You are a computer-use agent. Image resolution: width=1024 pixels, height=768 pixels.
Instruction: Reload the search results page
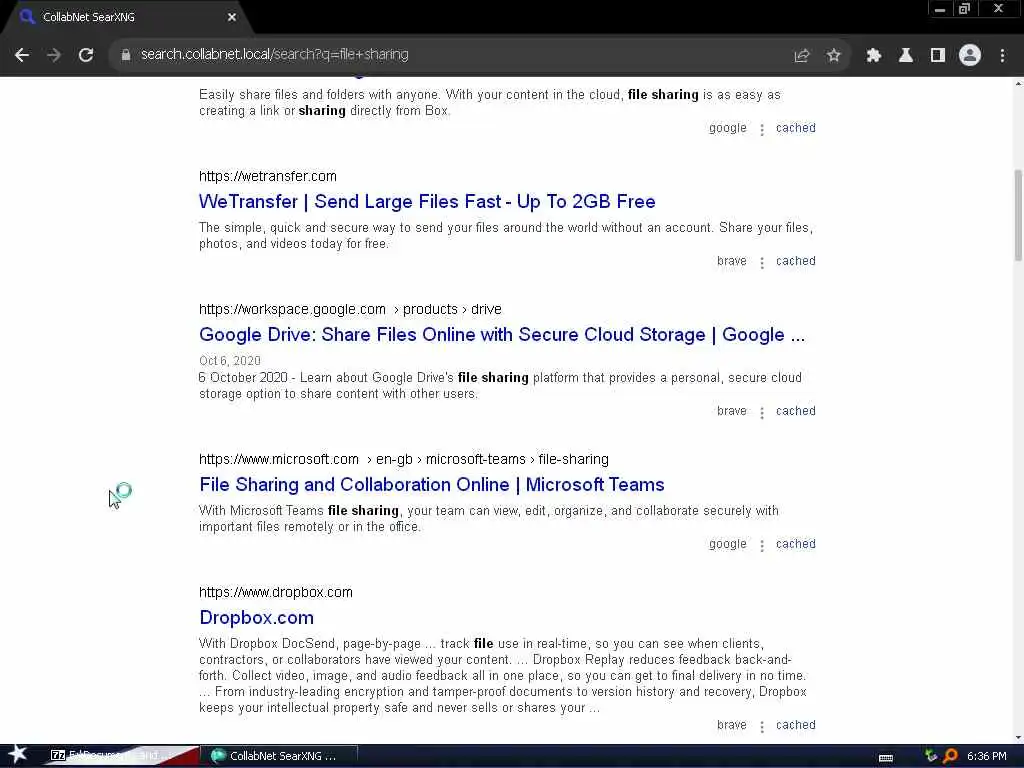tap(86, 56)
